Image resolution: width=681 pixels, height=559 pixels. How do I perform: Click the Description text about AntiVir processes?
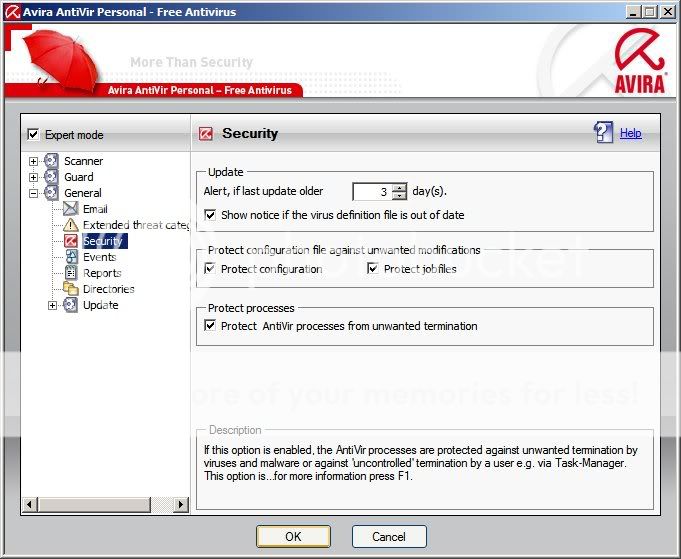[x=420, y=463]
